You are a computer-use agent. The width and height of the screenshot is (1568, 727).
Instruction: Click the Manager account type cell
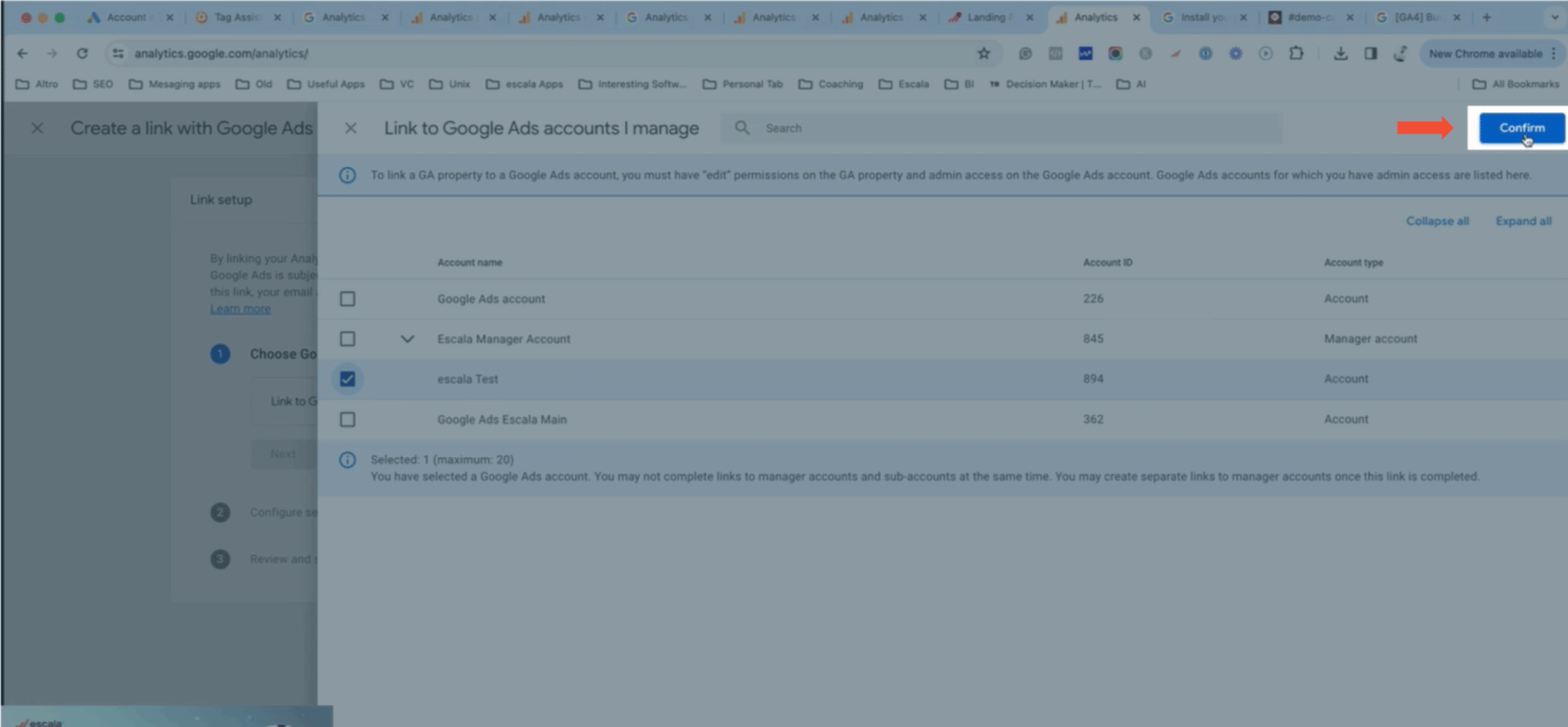[1371, 339]
